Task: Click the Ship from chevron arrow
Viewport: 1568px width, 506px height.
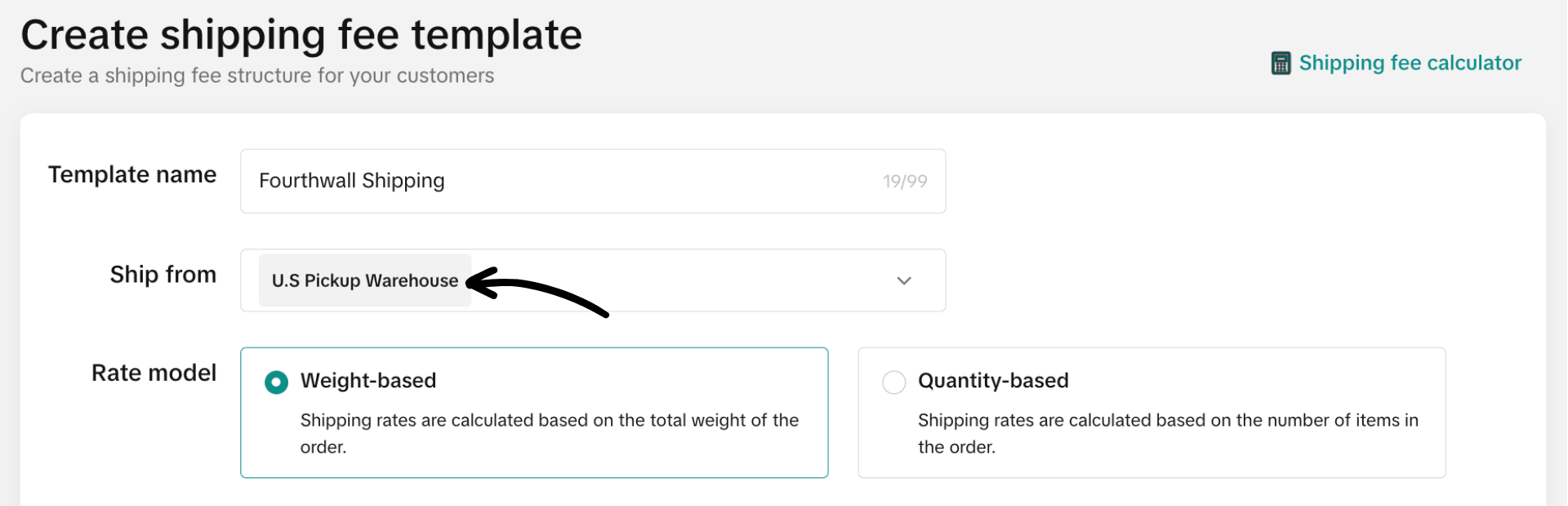Action: click(903, 280)
